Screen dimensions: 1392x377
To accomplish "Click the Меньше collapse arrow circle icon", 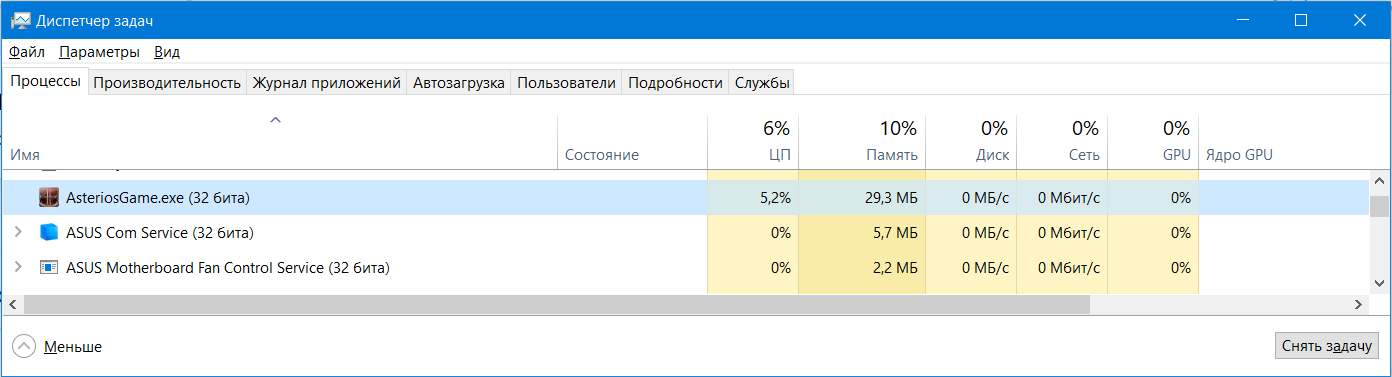I will click(x=24, y=346).
